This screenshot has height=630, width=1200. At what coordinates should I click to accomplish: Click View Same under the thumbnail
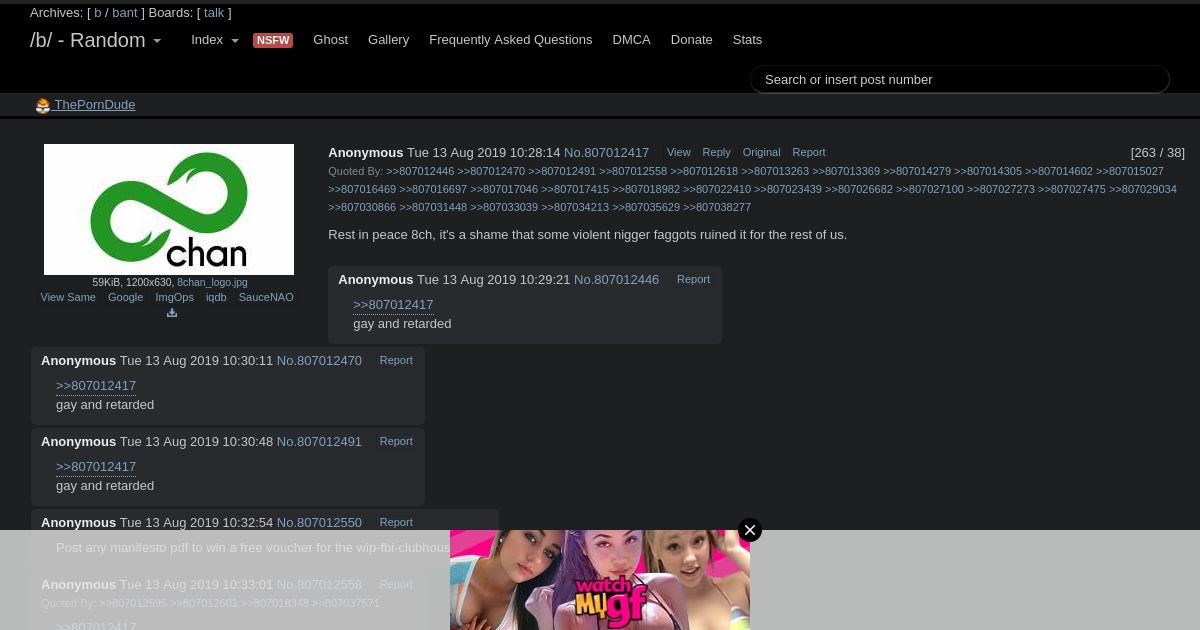(x=68, y=298)
